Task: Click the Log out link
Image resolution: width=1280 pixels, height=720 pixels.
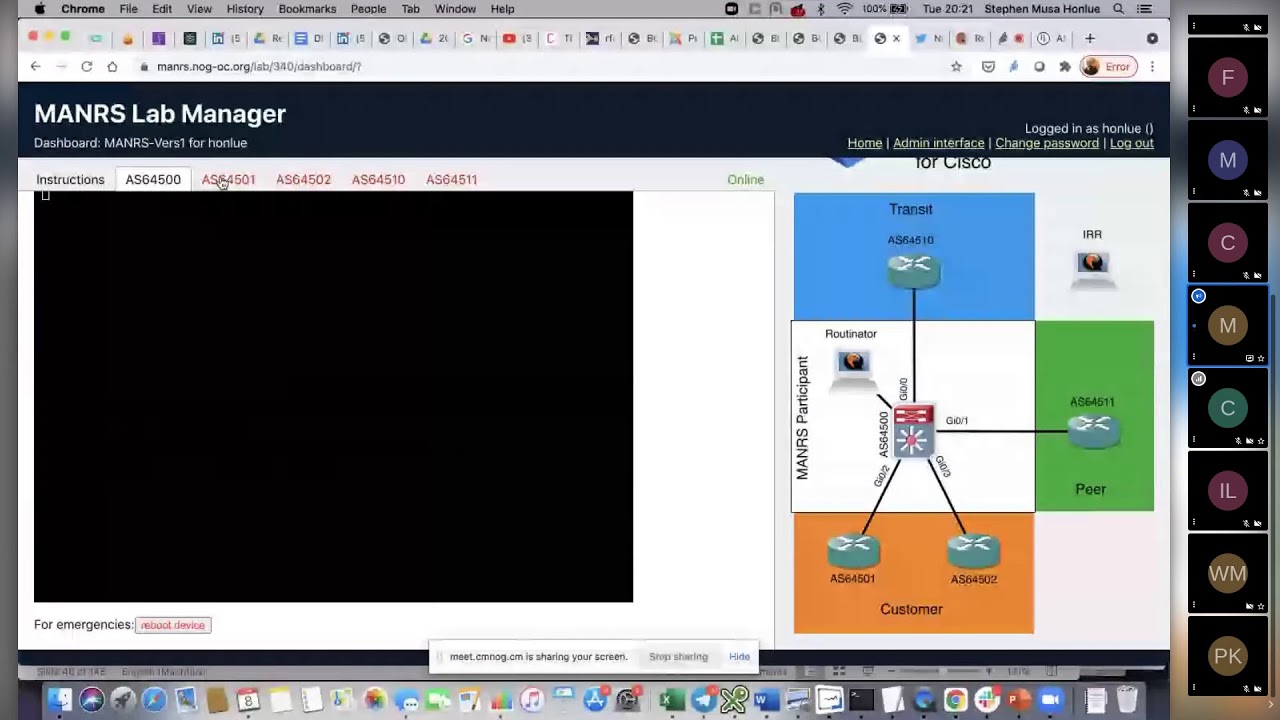Action: (1131, 143)
